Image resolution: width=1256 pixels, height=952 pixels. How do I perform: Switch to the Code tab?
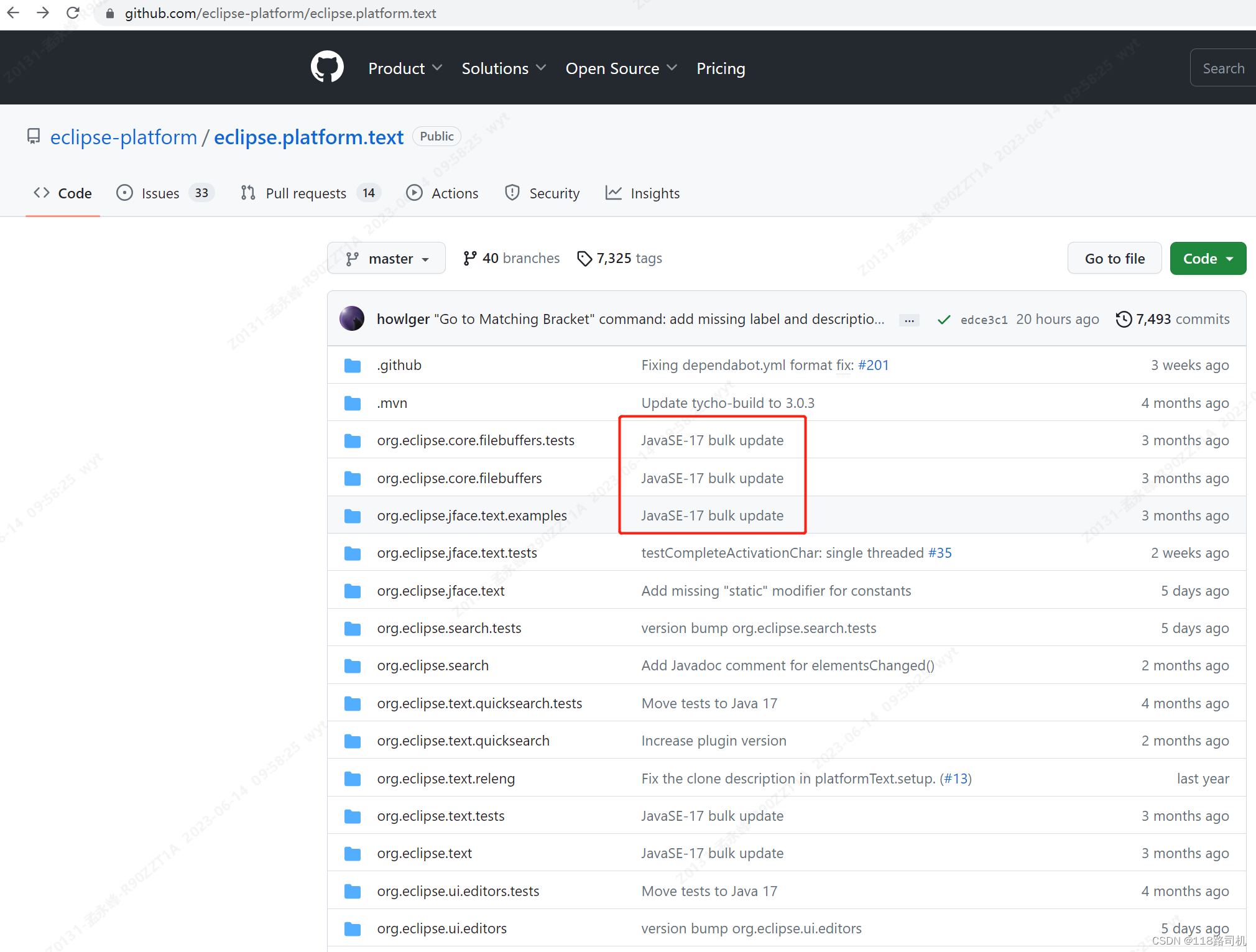pos(63,193)
